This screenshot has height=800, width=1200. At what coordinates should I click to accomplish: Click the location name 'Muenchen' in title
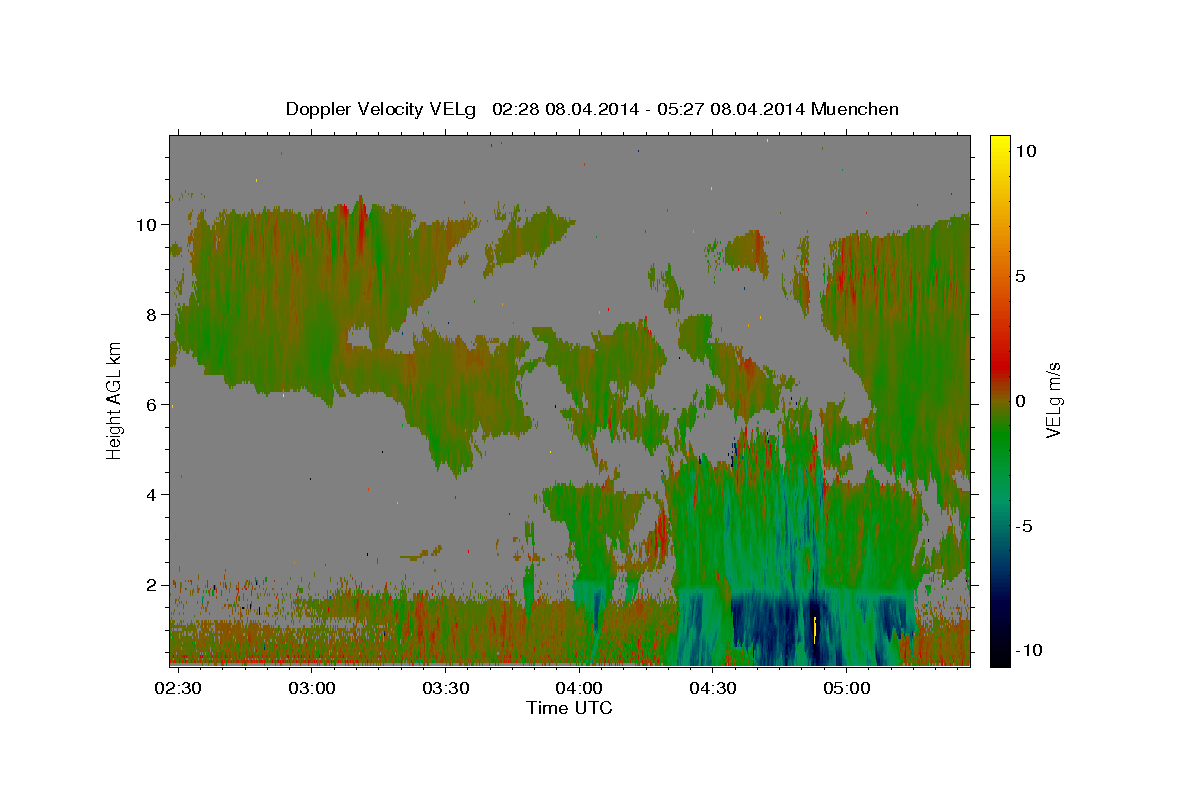(855, 109)
